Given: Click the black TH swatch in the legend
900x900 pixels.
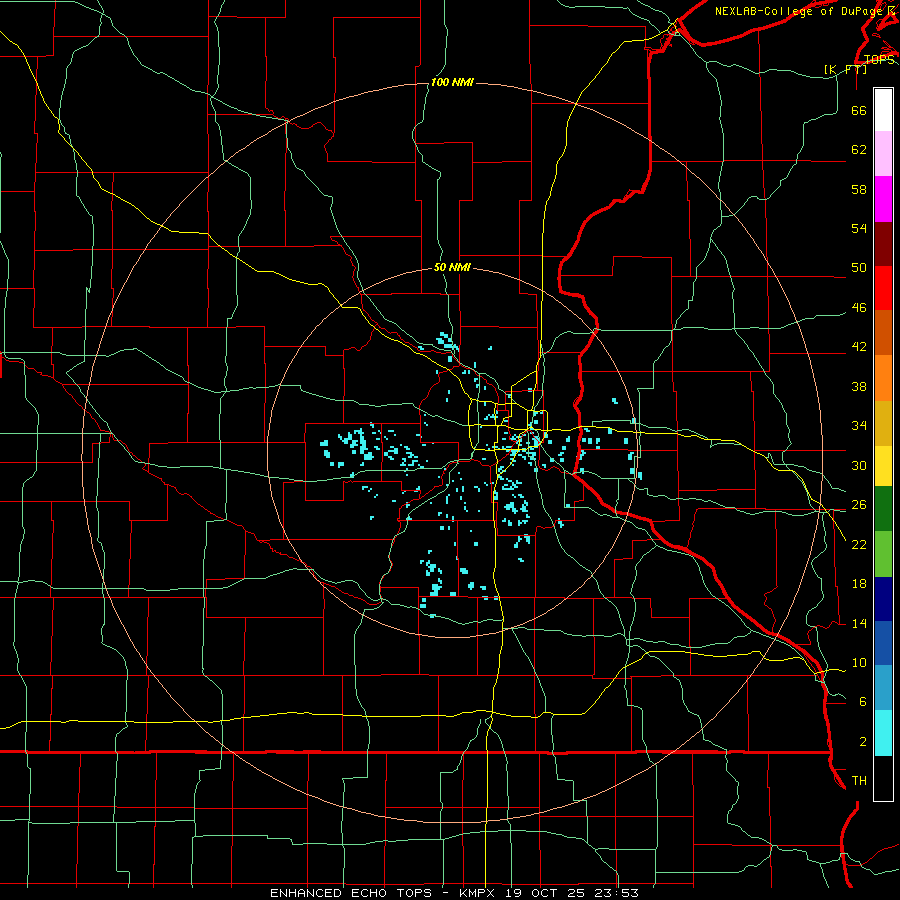Looking at the screenshot, I should click(883, 778).
